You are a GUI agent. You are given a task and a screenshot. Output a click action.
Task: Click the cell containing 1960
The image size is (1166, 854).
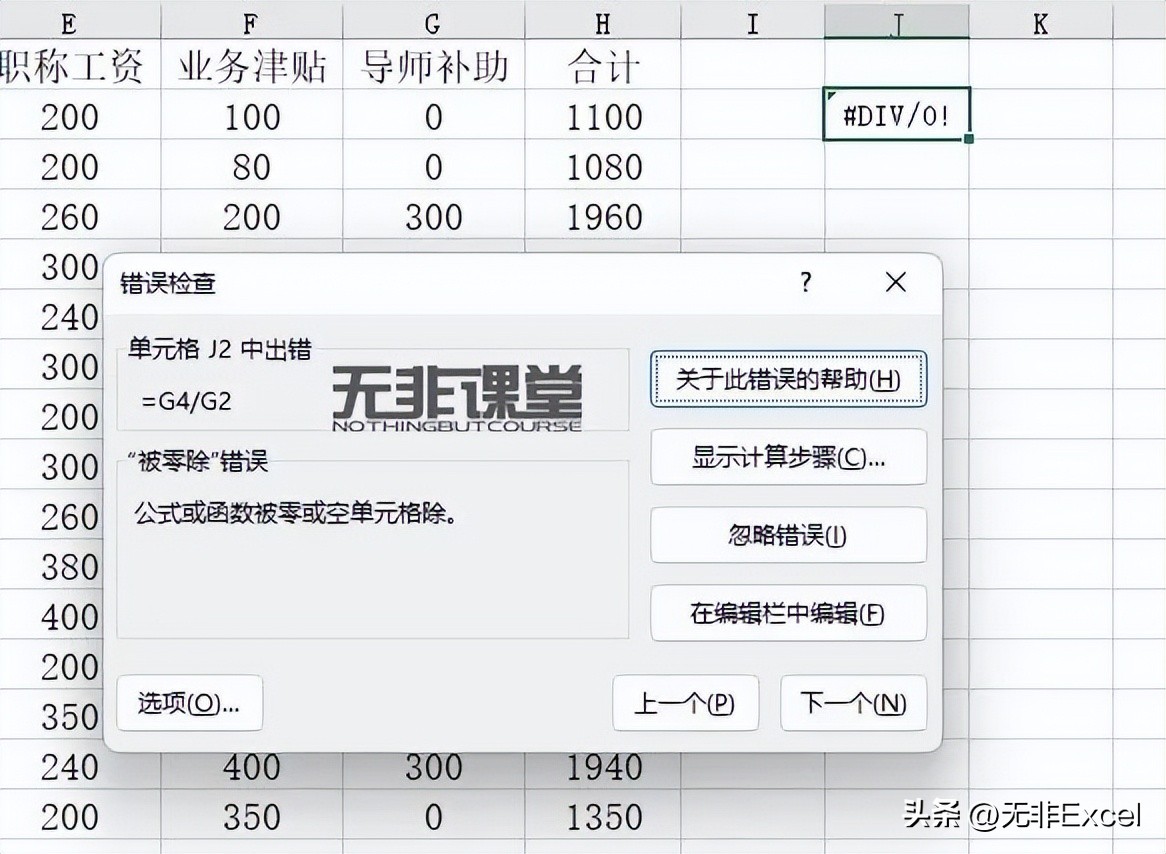(601, 216)
